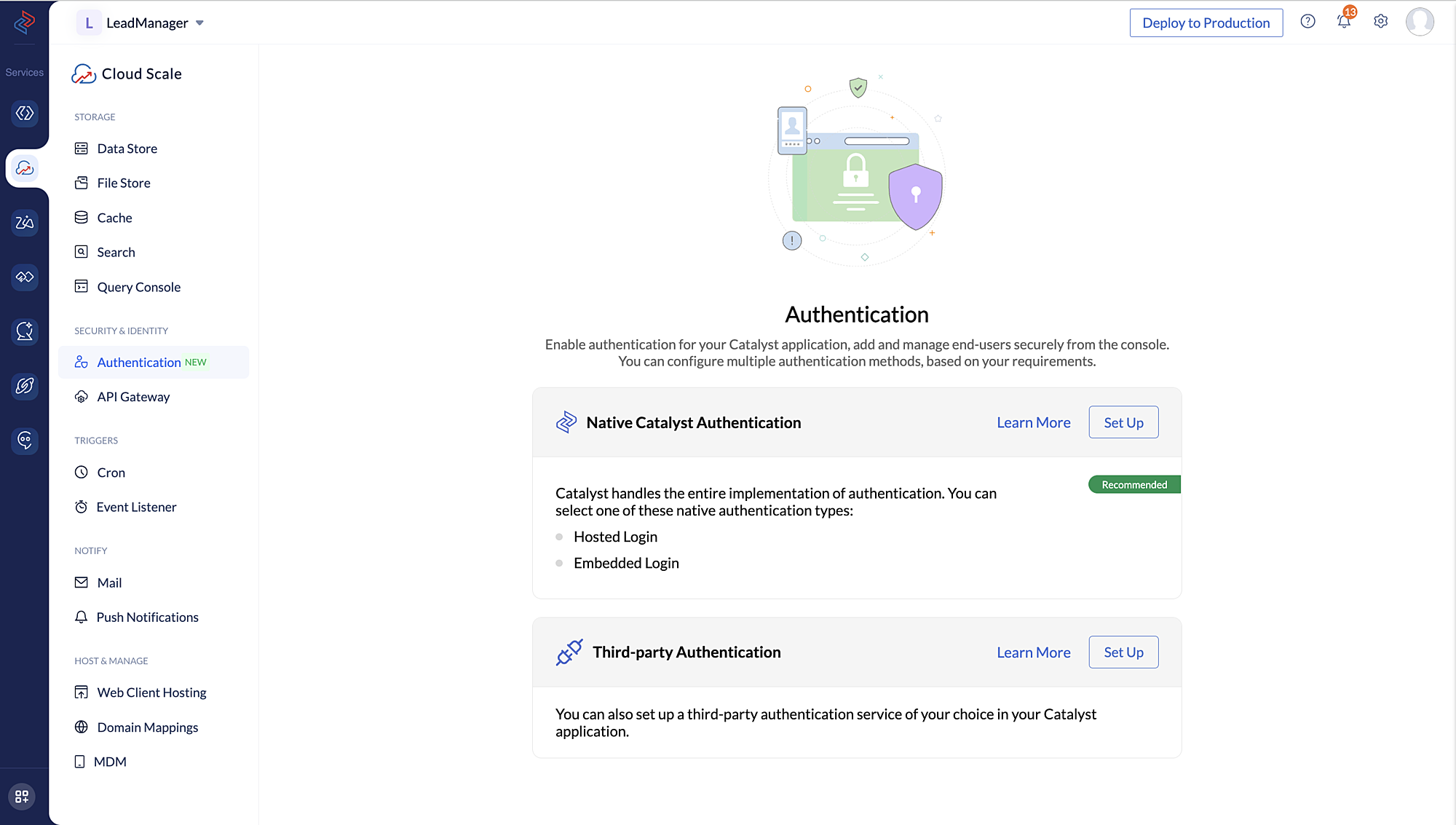Click the Mail notify icon

[x=81, y=582]
